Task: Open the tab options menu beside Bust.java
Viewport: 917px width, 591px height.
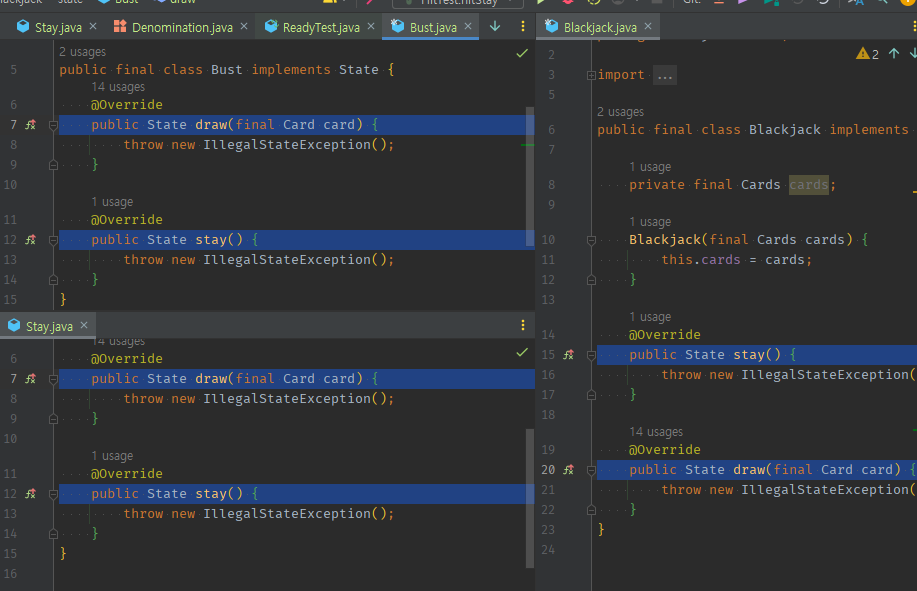Action: (x=523, y=26)
